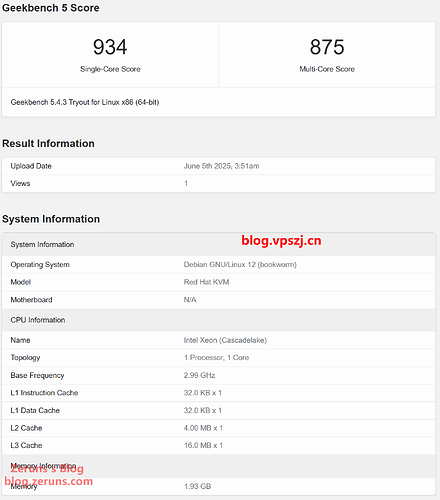Click the blog.vpszj.cn red watermark
Screen dimensions: 440x500
(281, 241)
